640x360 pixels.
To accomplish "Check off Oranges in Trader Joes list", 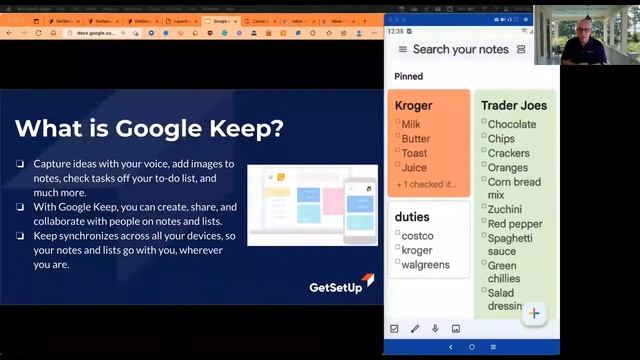I will [484, 164].
